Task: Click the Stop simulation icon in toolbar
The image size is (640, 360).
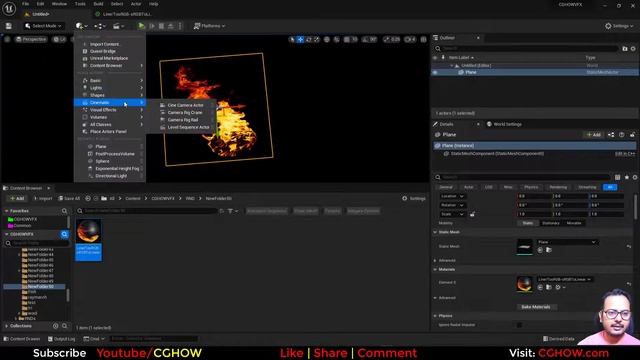Action: (x=161, y=26)
